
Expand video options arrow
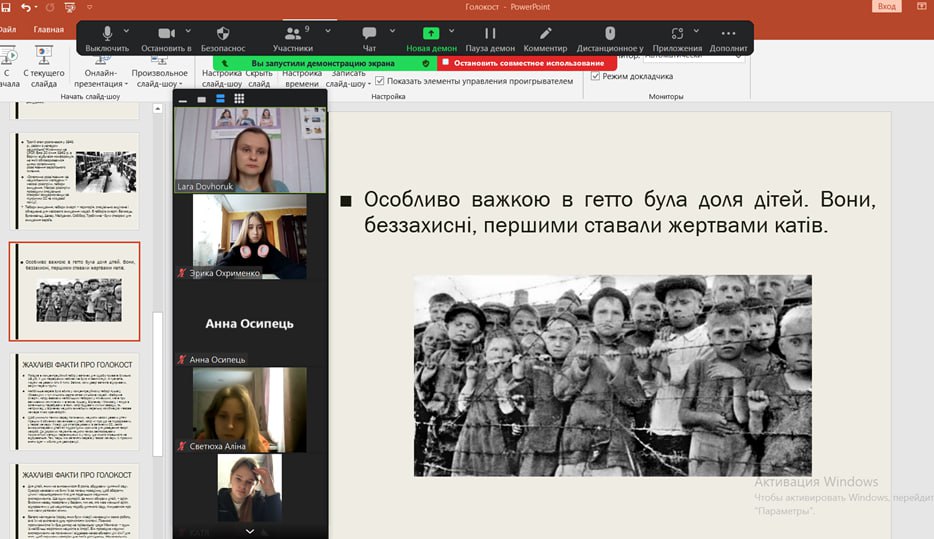188,31
